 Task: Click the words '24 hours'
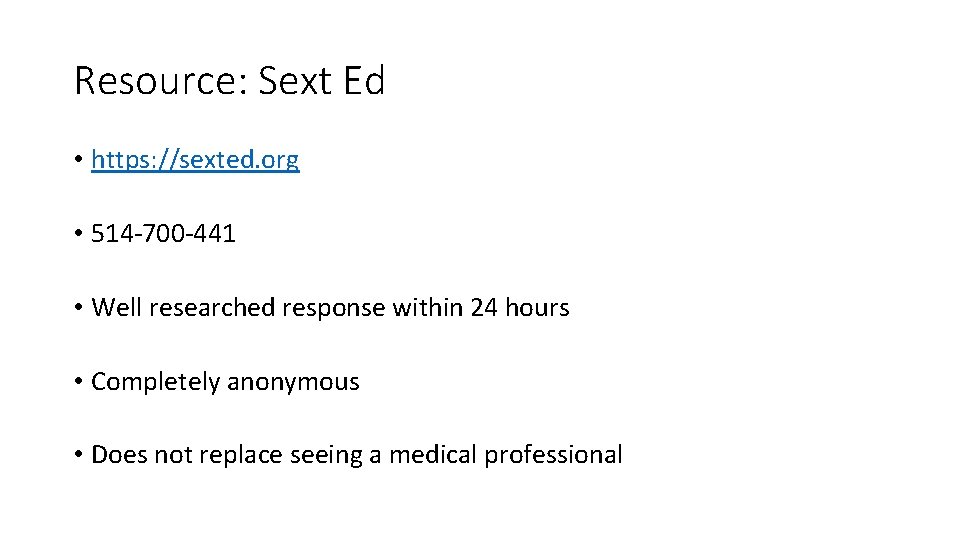519,308
